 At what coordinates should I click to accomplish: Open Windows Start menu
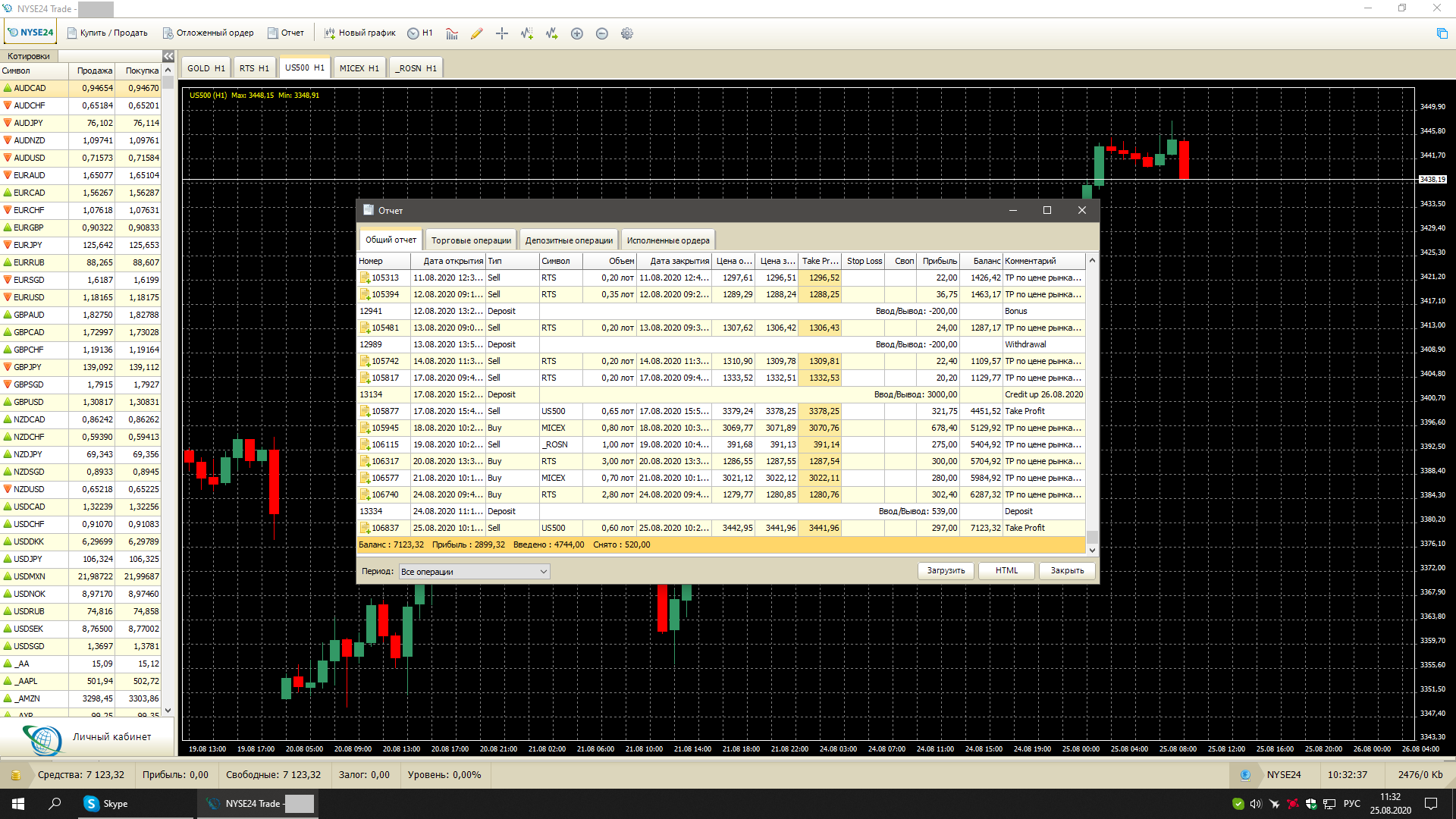(x=18, y=804)
